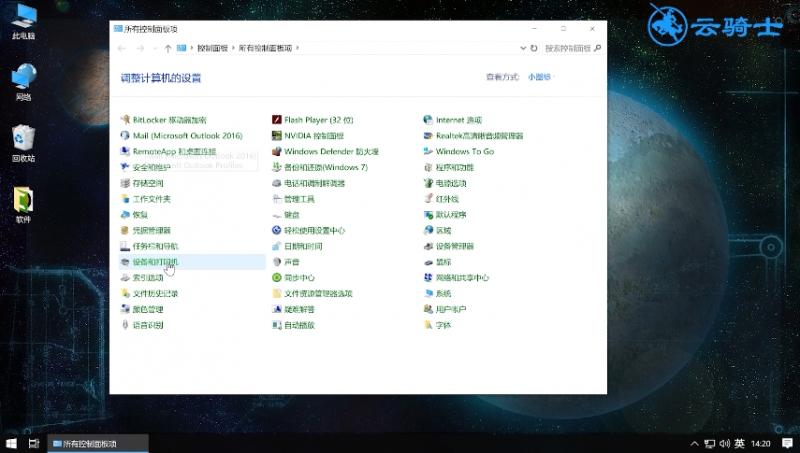Click the 颜色管理 link
Image resolution: width=800 pixels, height=453 pixels.
pyautogui.click(x=148, y=310)
